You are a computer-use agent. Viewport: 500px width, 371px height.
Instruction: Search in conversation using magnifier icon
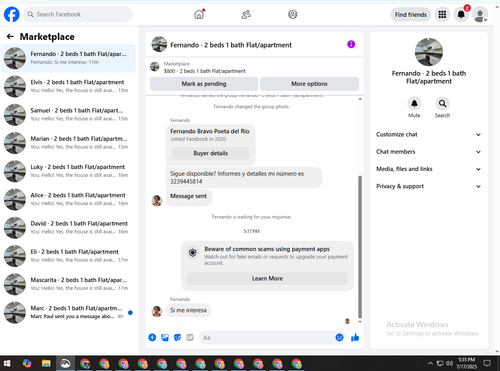(x=442, y=103)
